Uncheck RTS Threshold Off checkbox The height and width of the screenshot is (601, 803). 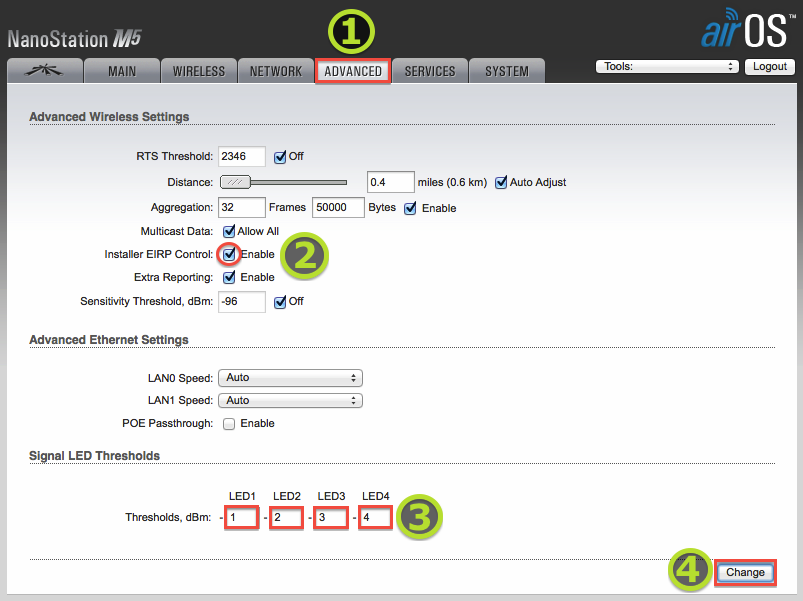coord(280,157)
